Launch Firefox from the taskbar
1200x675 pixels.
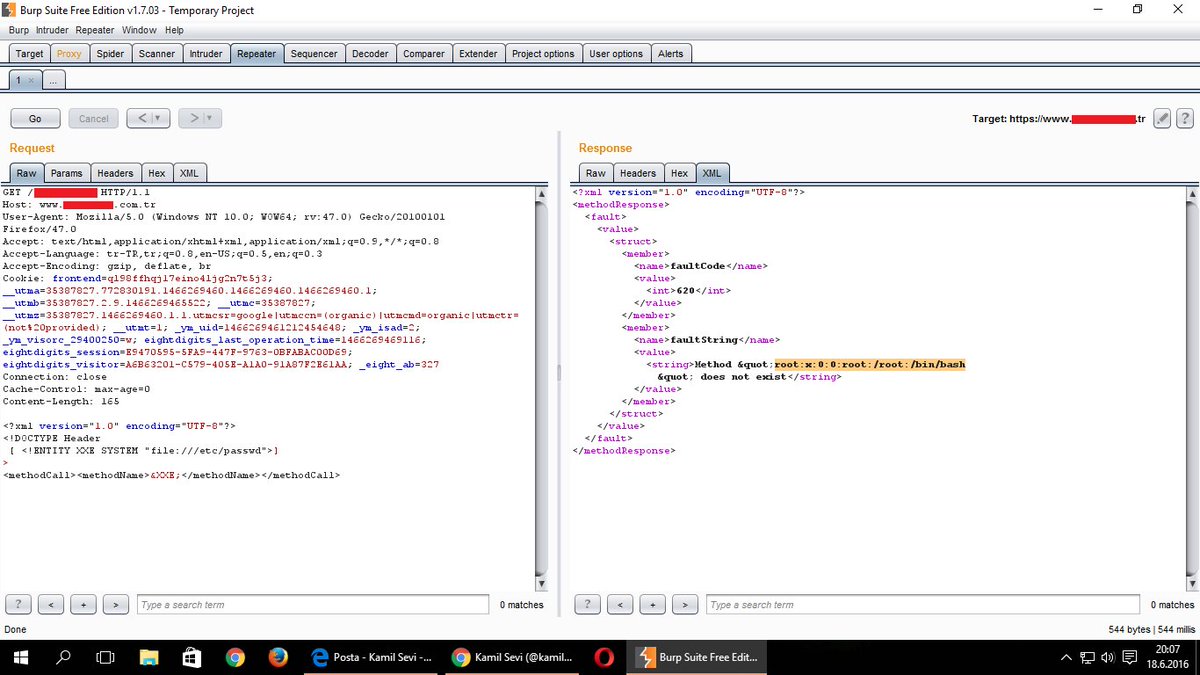tap(278, 657)
